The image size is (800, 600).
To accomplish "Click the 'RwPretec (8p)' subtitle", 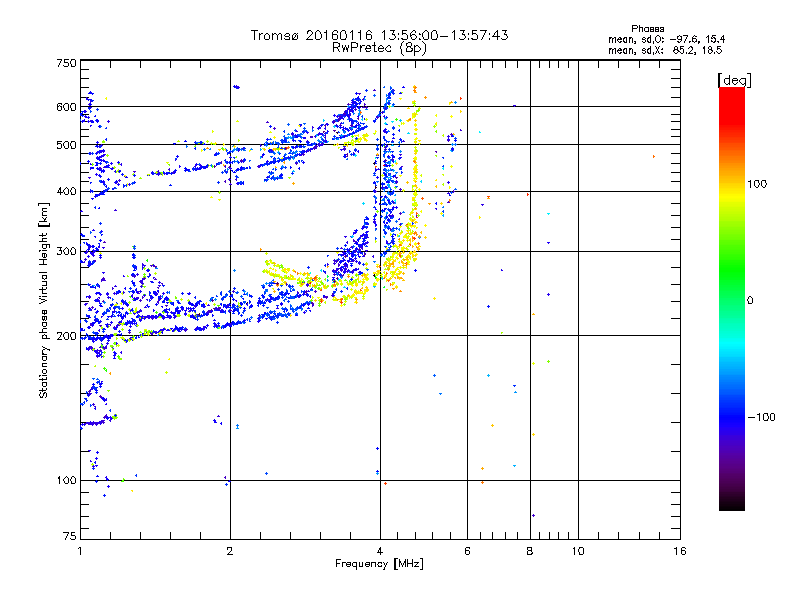I will click(379, 48).
